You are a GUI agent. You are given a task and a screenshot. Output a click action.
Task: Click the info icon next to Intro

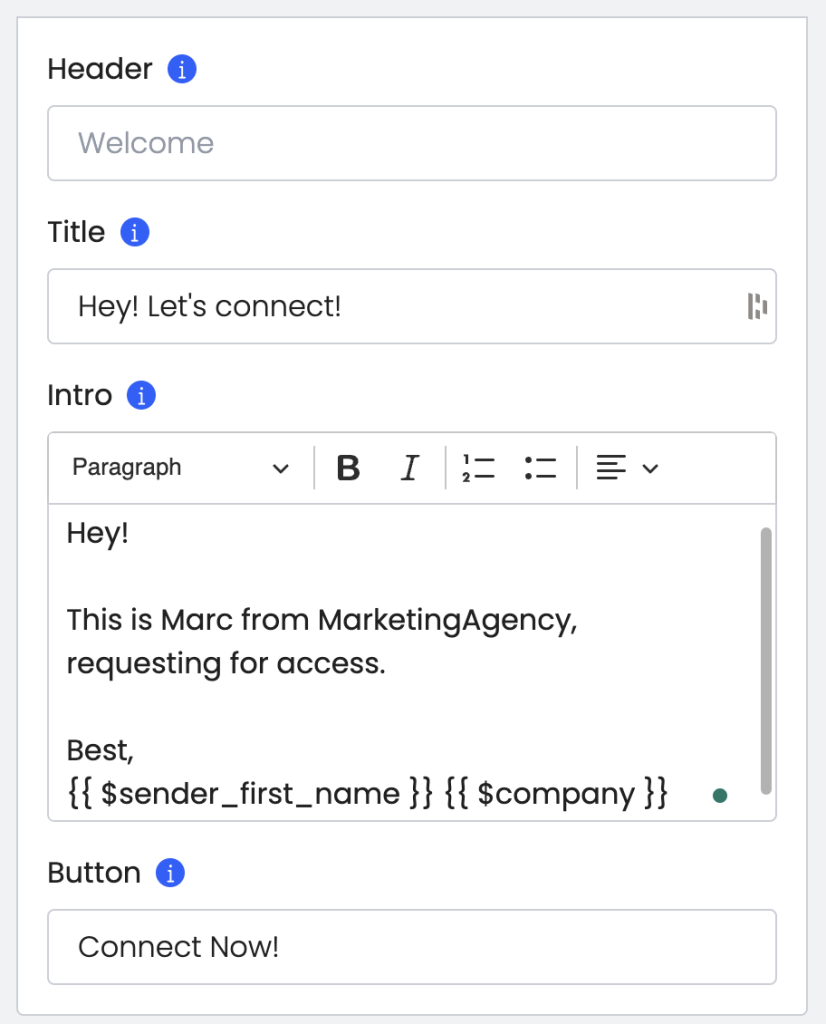pyautogui.click(x=142, y=396)
